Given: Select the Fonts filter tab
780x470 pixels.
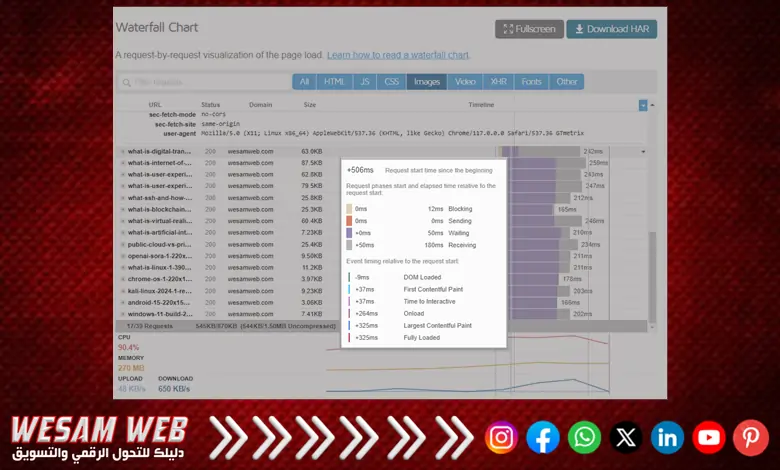Looking at the screenshot, I should click(531, 82).
